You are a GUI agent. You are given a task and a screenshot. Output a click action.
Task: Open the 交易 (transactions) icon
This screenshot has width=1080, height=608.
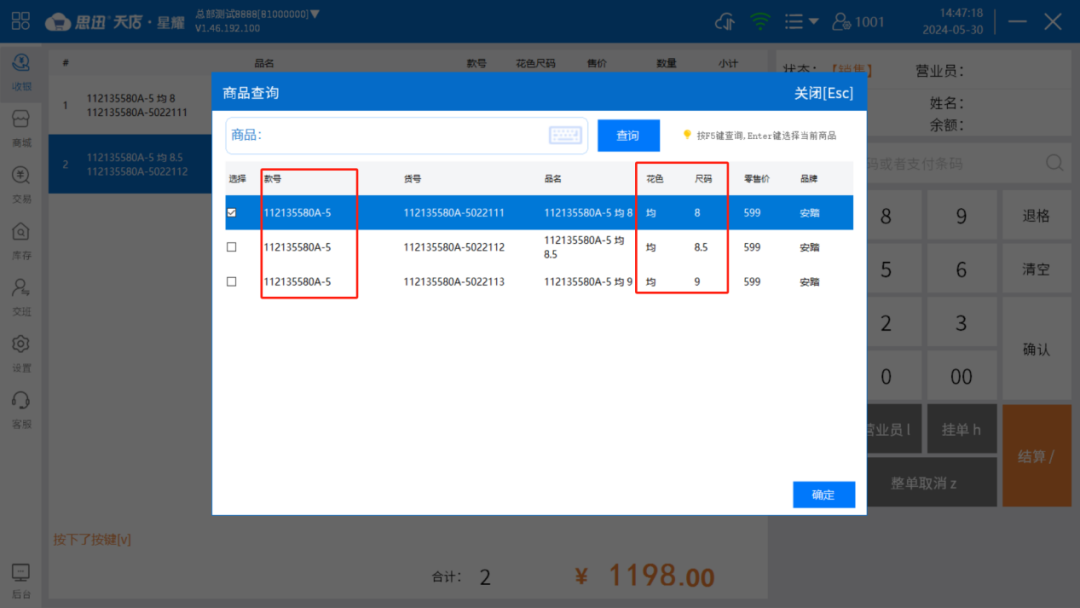coord(21,183)
